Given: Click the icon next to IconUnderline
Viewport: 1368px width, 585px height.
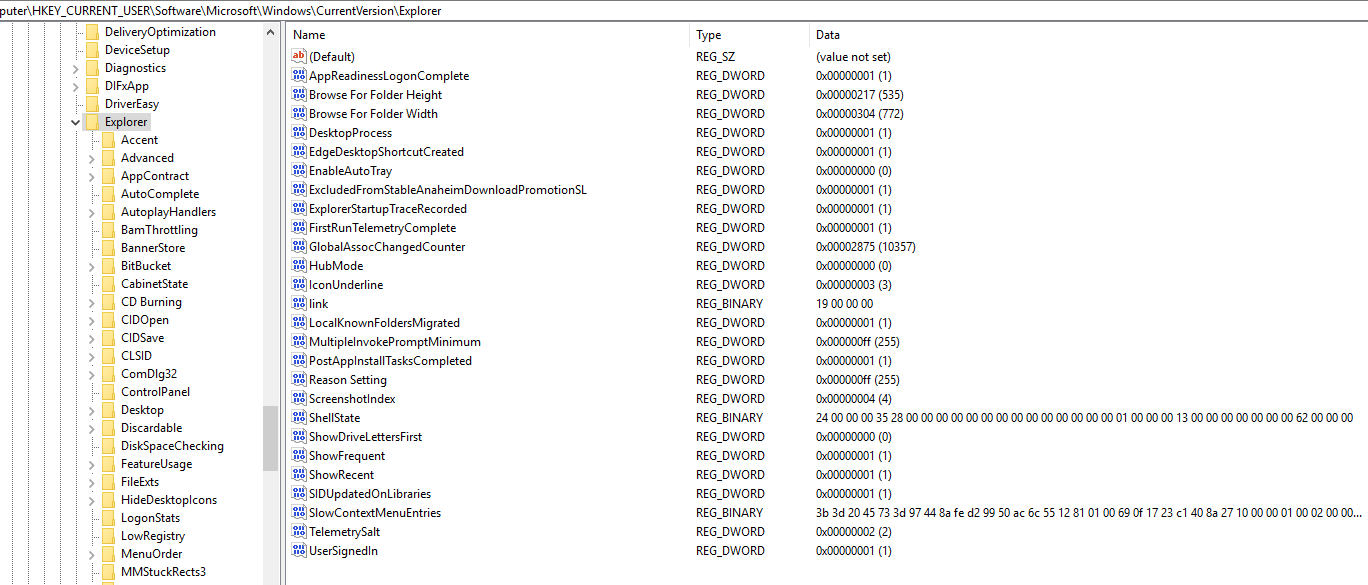Looking at the screenshot, I should 299,285.
